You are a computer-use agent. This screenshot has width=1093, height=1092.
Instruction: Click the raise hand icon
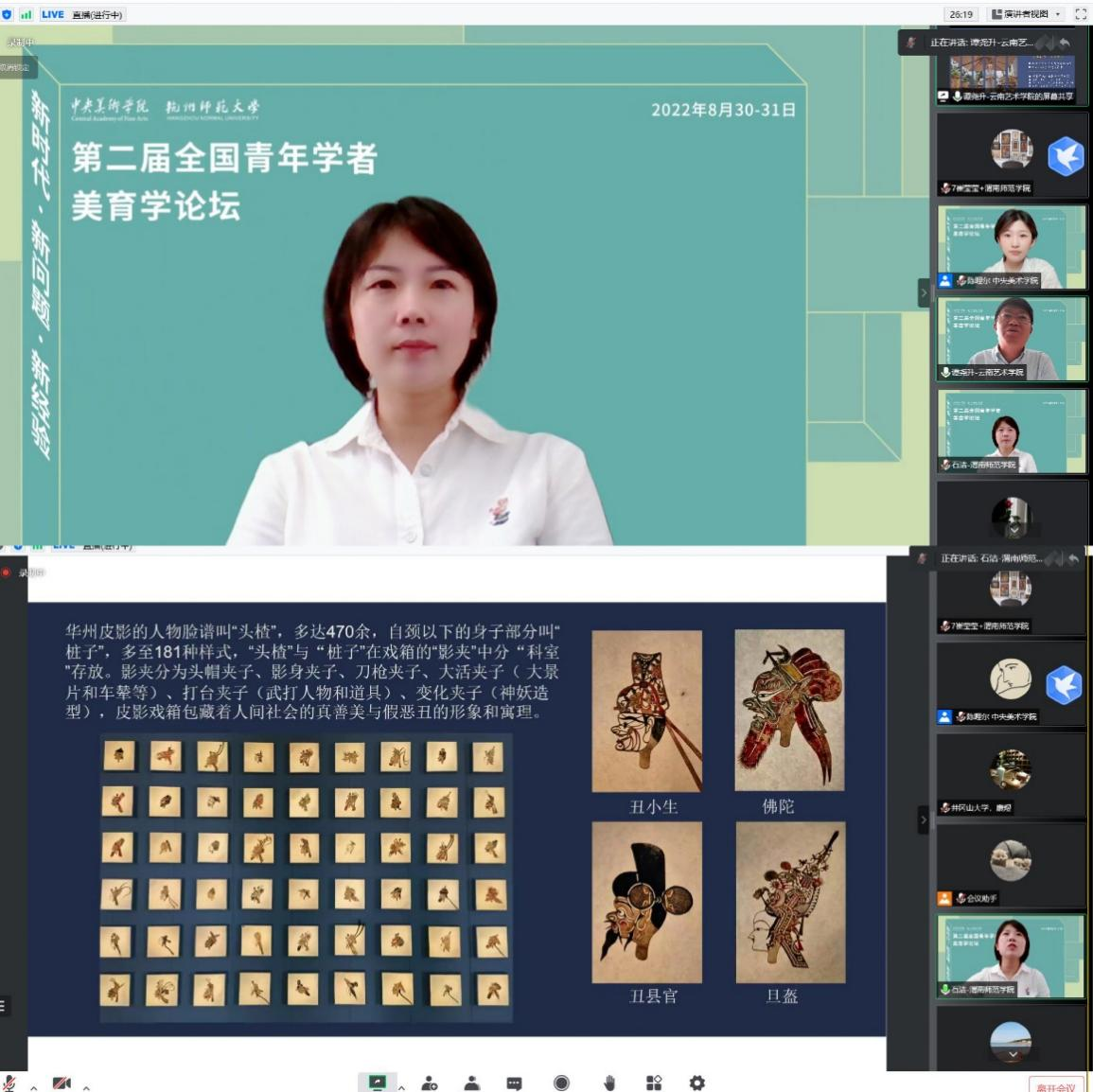609,1083
